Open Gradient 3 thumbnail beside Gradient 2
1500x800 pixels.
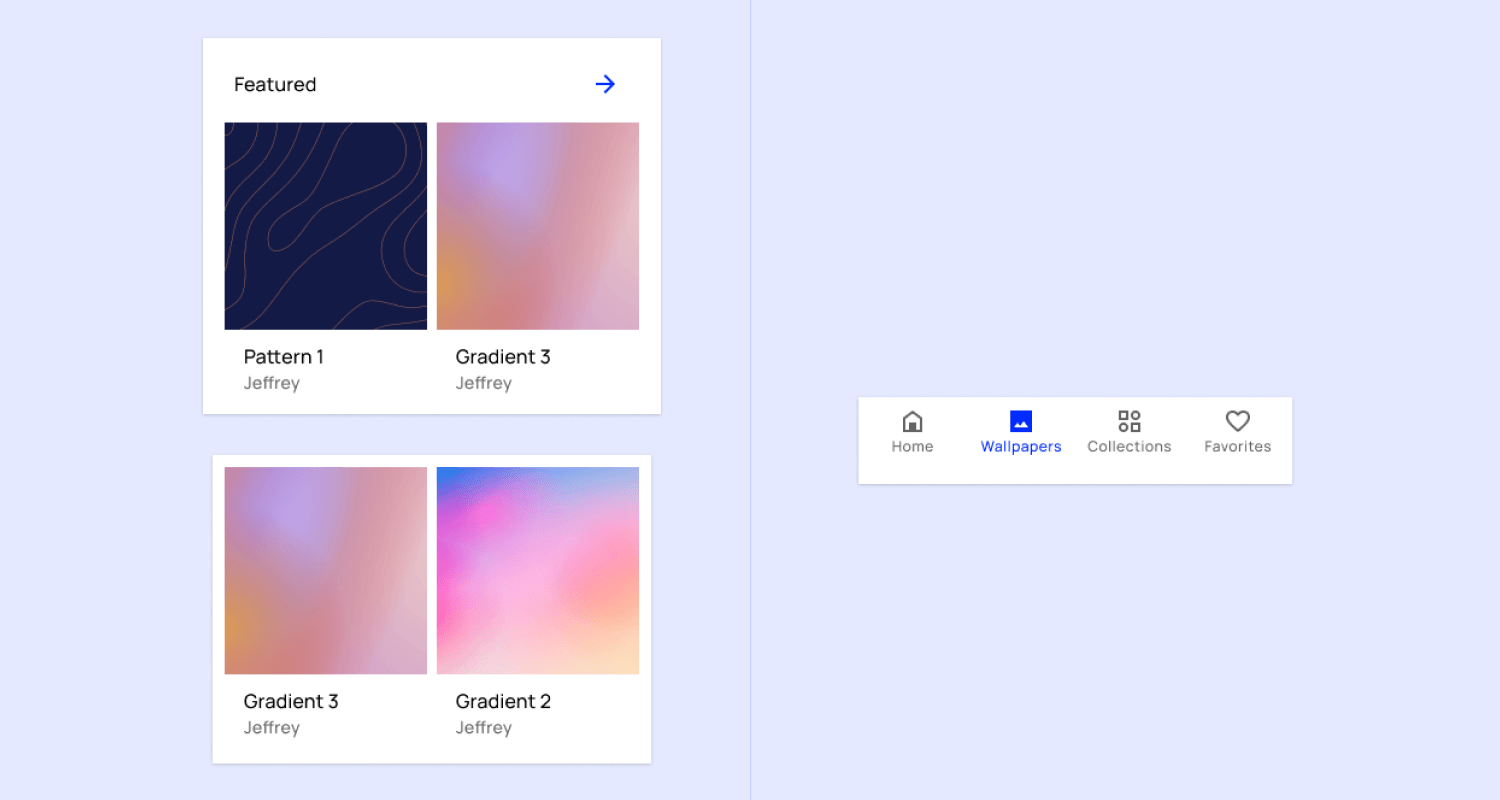pos(326,571)
